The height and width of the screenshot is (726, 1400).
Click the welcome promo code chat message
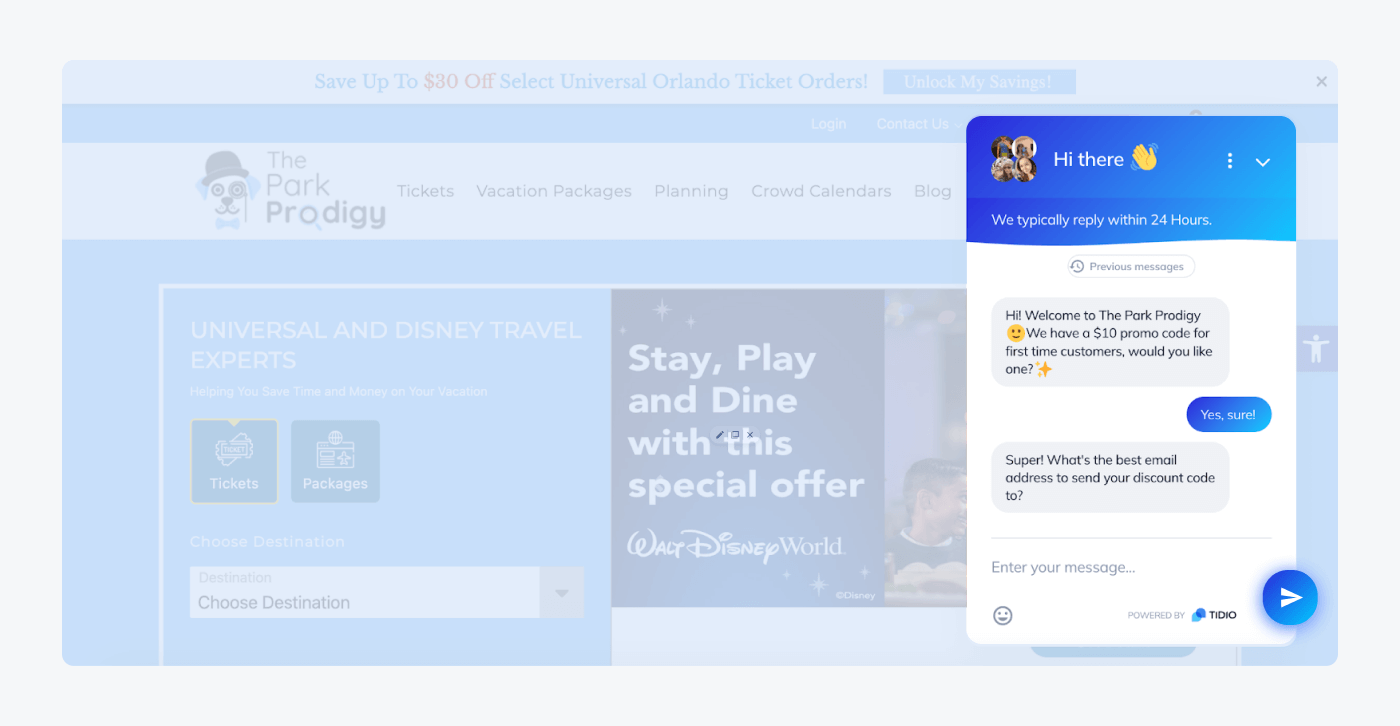(1110, 342)
